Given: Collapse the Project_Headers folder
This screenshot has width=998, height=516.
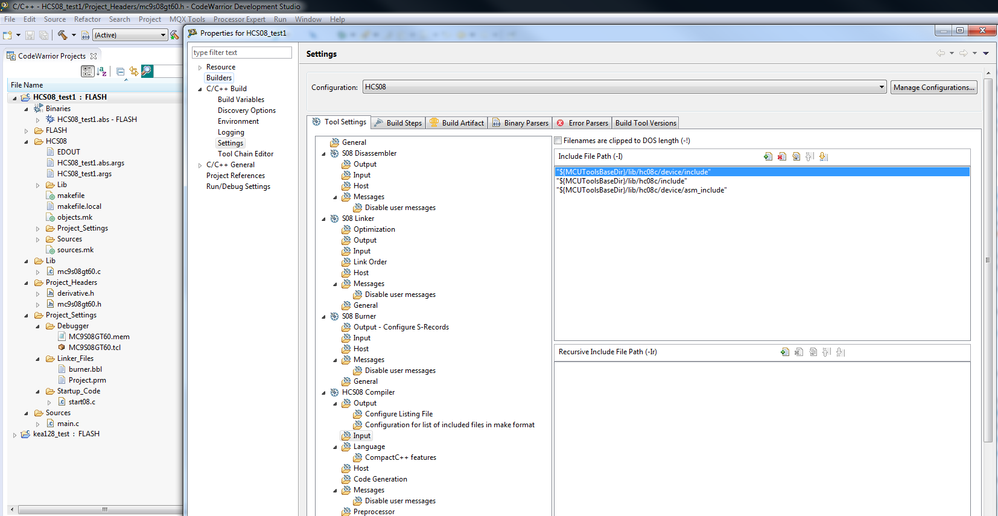Looking at the screenshot, I should coord(26,282).
